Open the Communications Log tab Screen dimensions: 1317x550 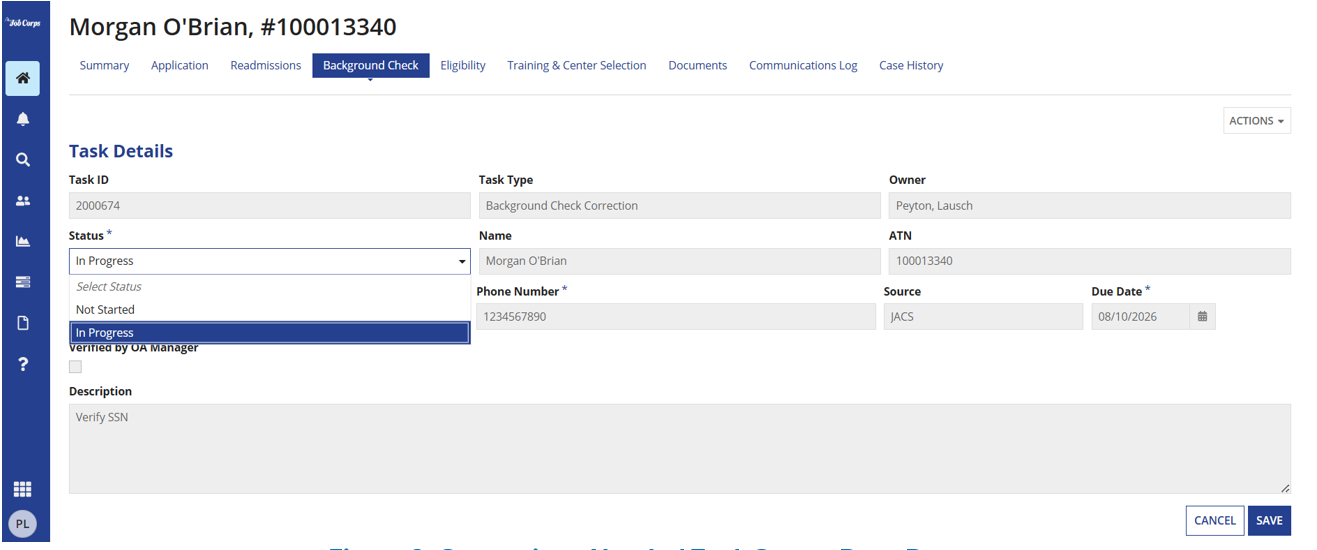[x=803, y=66]
